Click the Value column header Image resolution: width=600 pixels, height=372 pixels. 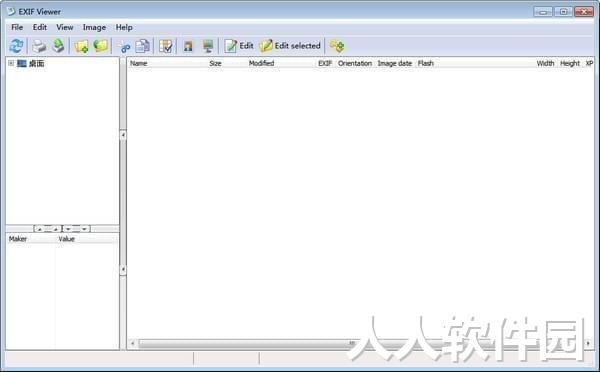(66, 239)
